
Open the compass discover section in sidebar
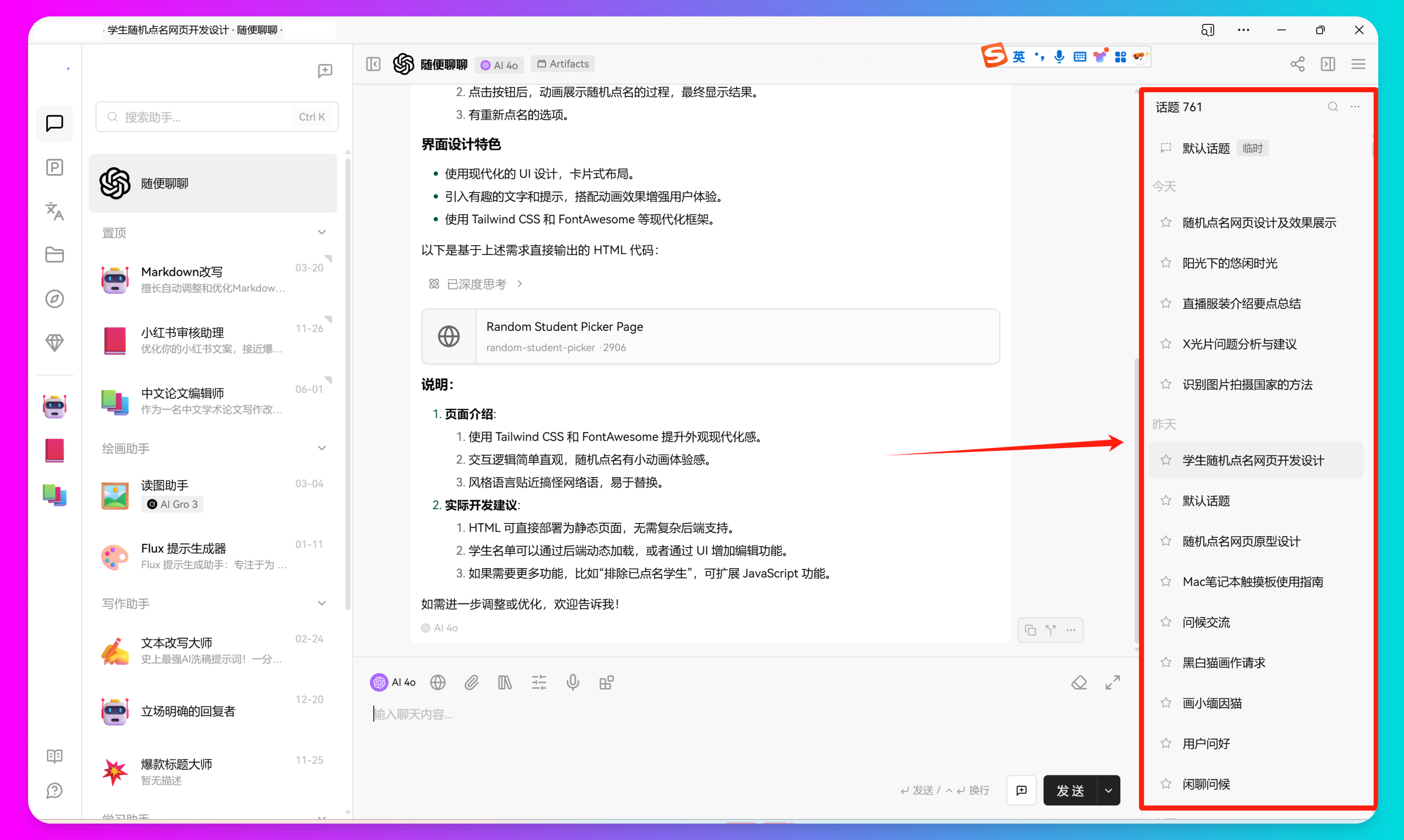pos(54,299)
